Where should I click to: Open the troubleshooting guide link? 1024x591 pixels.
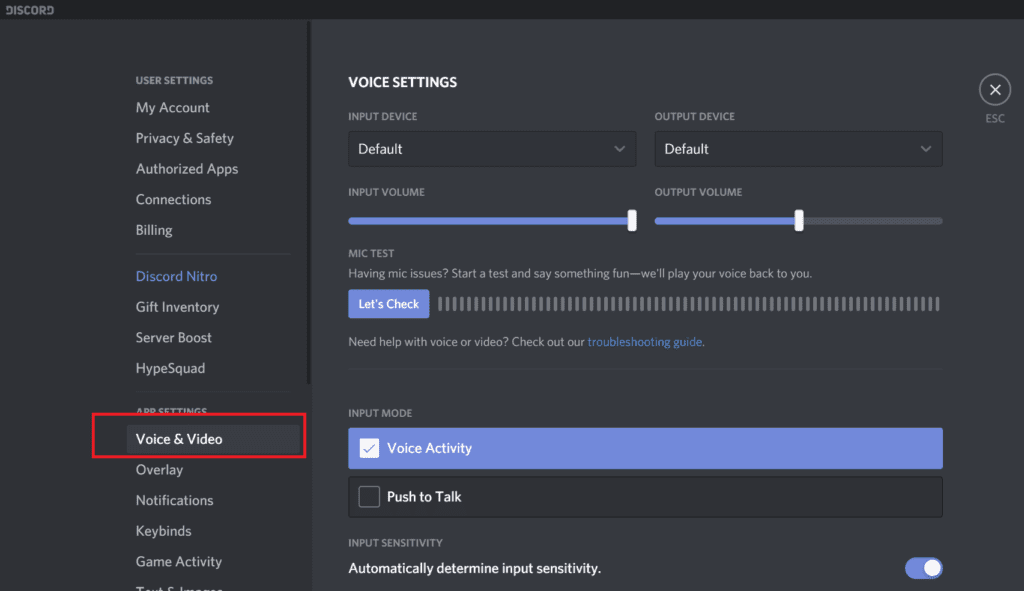[645, 341]
